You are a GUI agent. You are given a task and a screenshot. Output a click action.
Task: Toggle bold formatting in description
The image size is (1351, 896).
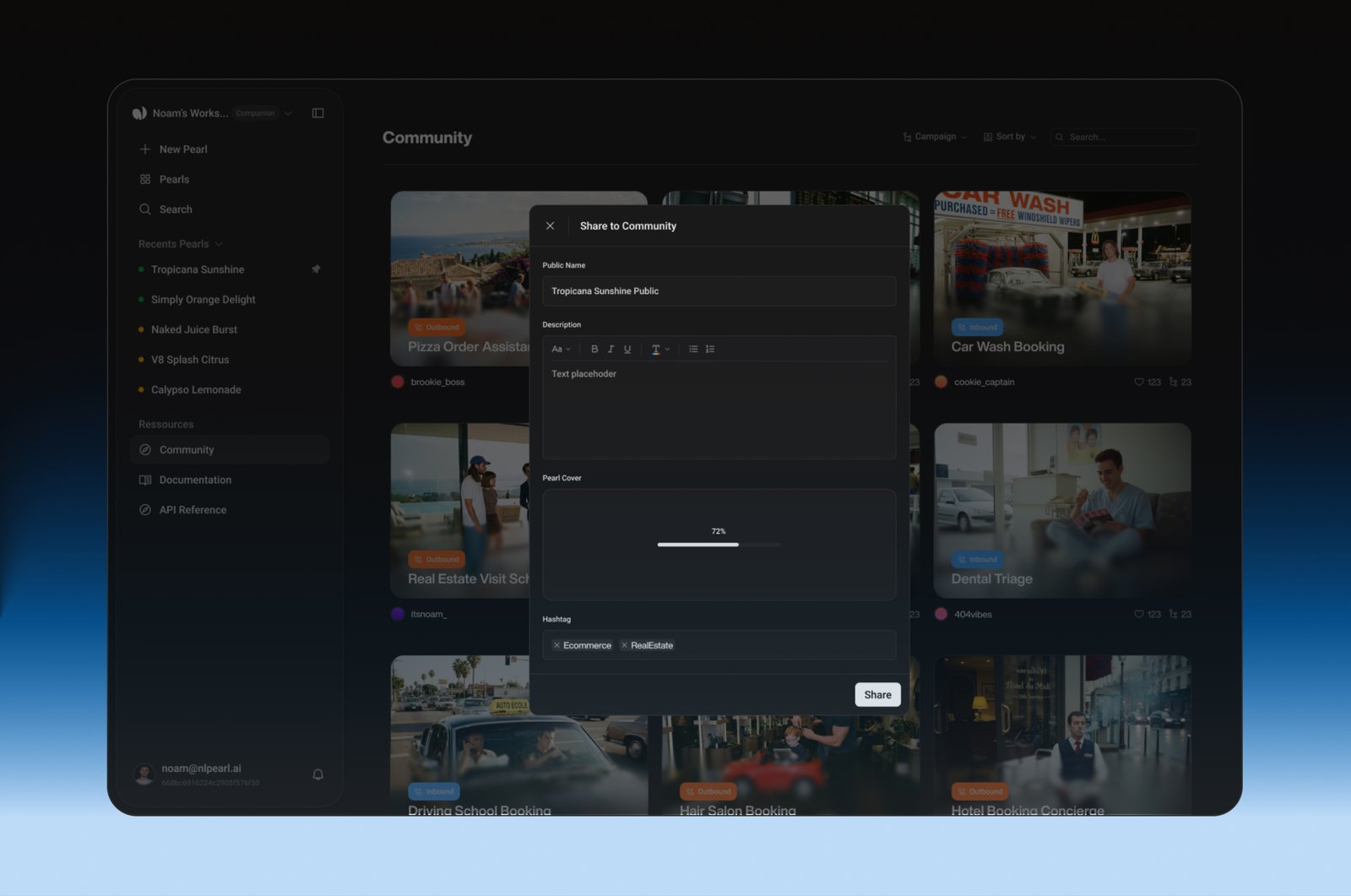pyautogui.click(x=594, y=350)
